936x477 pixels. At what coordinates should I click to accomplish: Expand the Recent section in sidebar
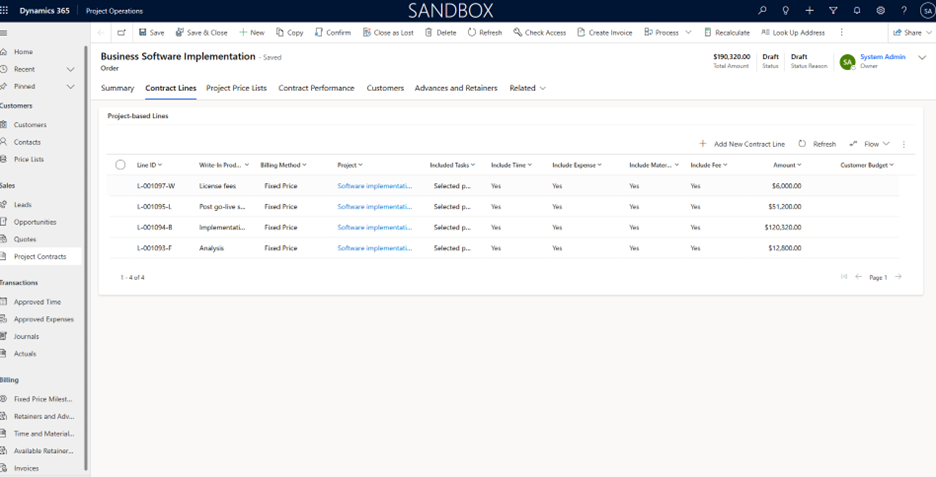coord(70,69)
